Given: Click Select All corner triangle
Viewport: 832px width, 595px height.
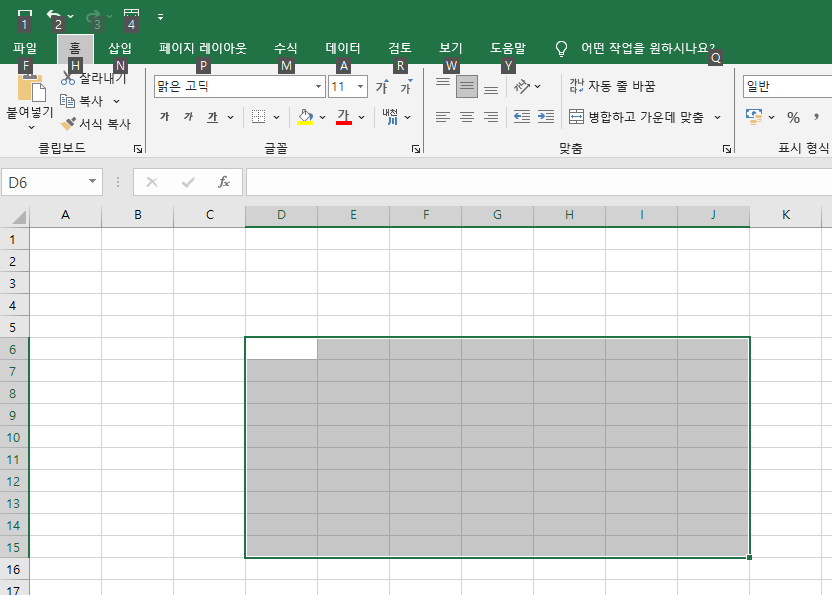Looking at the screenshot, I should [x=18, y=216].
